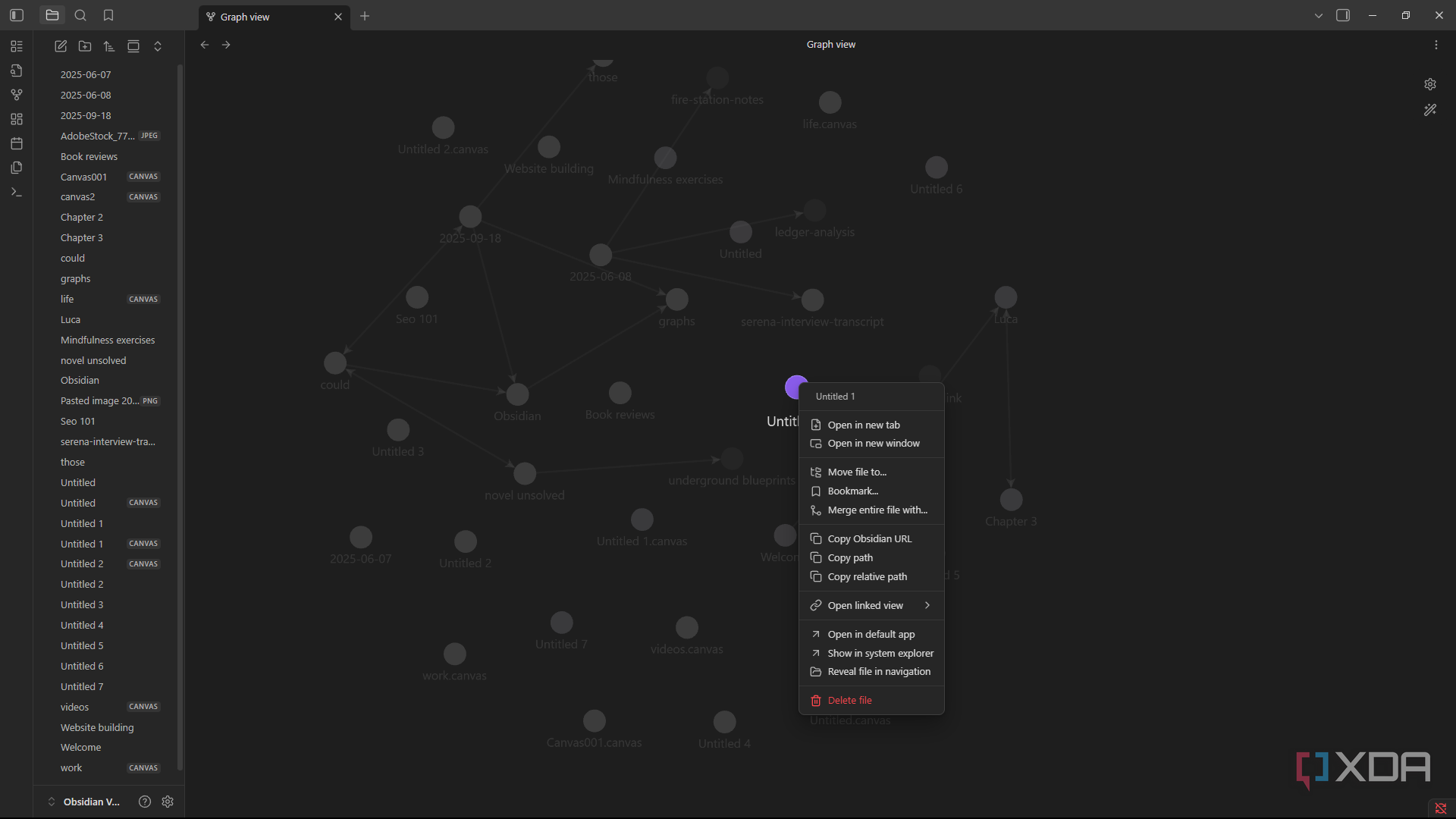This screenshot has height=819, width=1456.
Task: Select Open in new window
Action: (871, 444)
